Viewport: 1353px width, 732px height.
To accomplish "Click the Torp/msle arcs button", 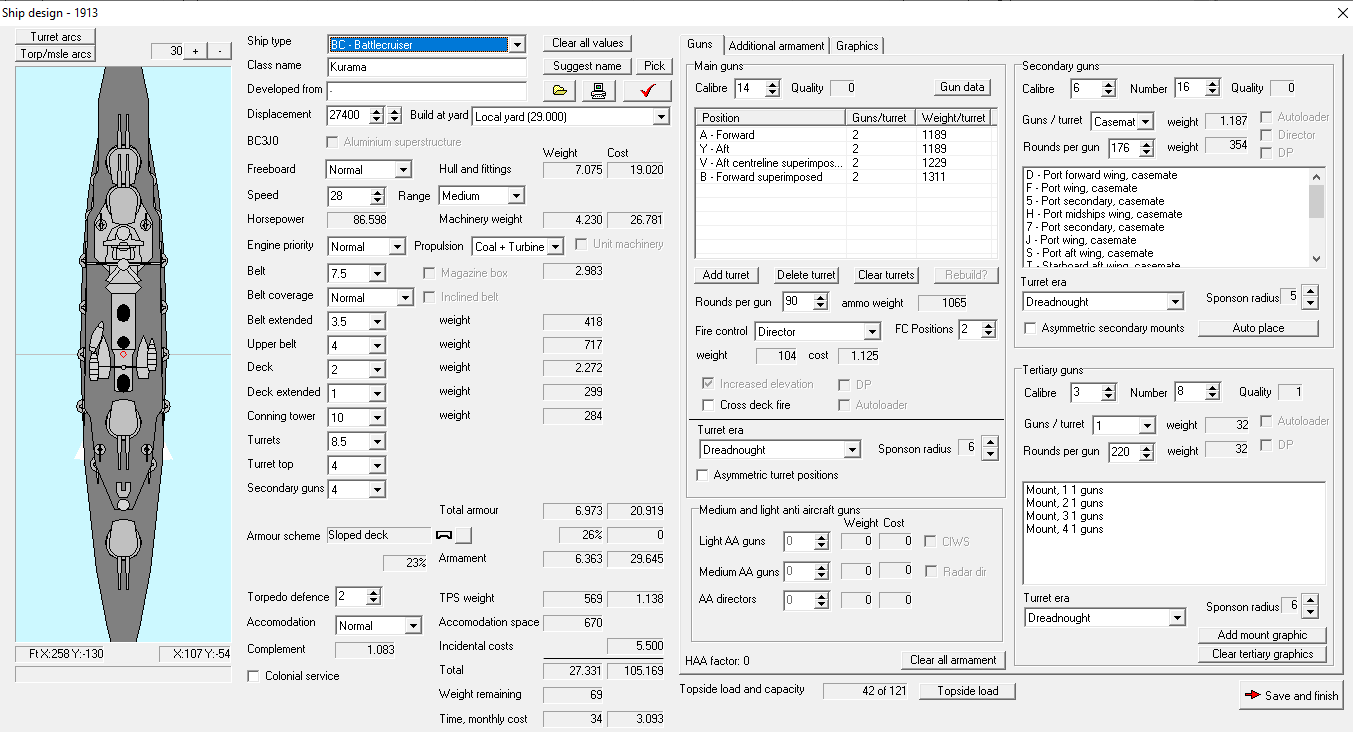I will pos(56,54).
